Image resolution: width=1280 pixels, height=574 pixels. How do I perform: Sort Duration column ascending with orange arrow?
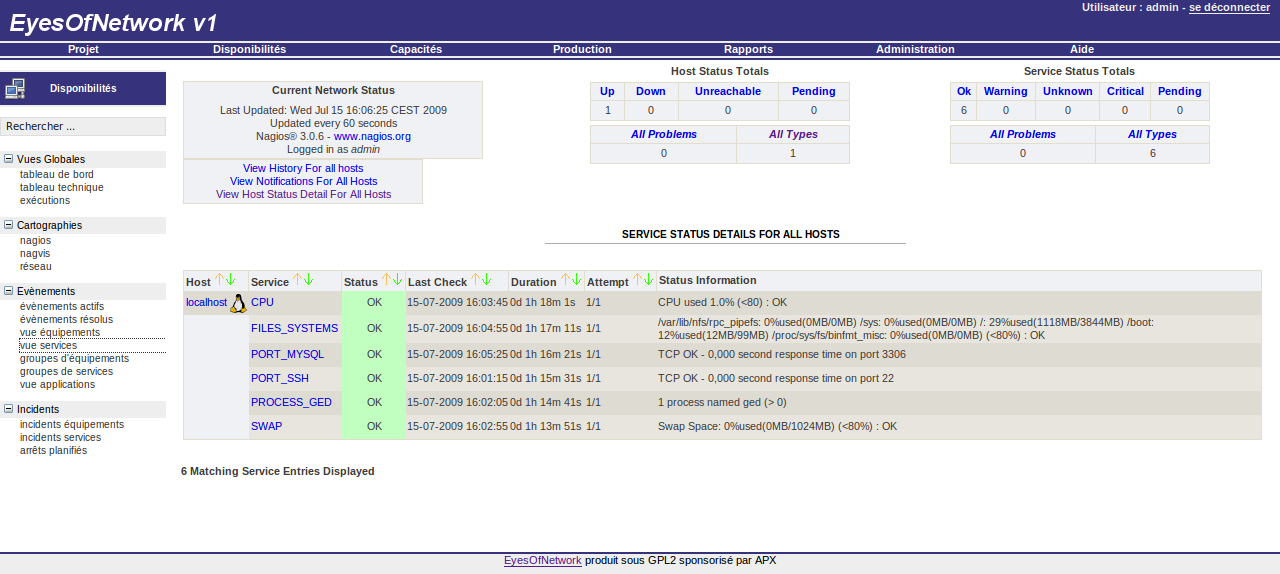(565, 281)
